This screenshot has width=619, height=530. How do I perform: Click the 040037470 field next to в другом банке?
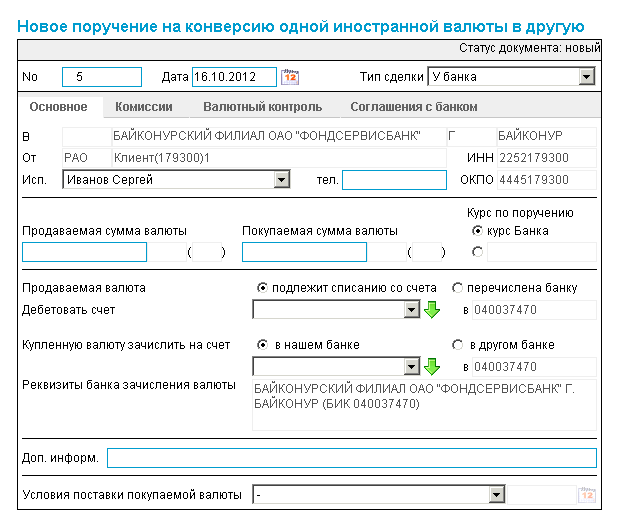(534, 367)
